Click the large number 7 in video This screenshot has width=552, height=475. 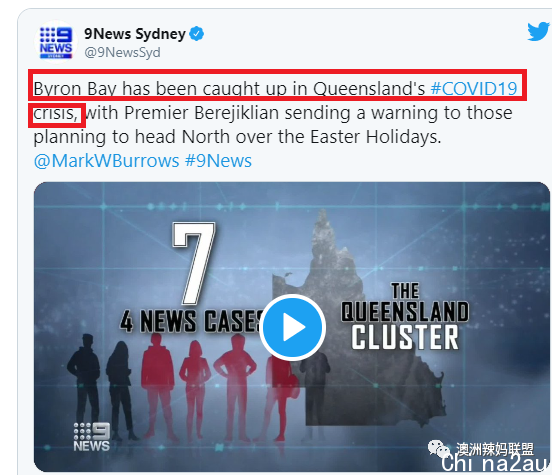tap(193, 263)
